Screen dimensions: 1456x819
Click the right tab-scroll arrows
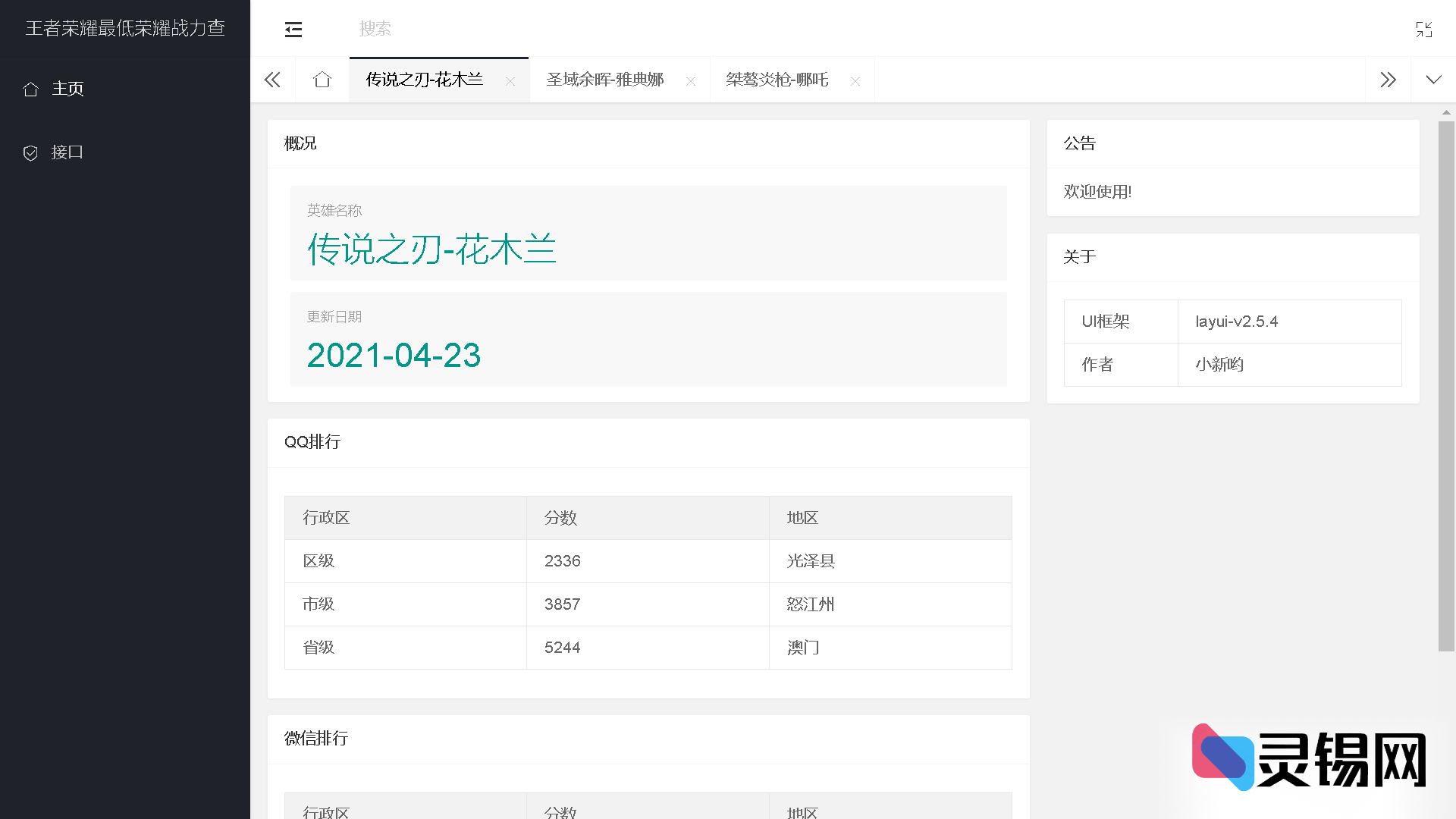1389,80
